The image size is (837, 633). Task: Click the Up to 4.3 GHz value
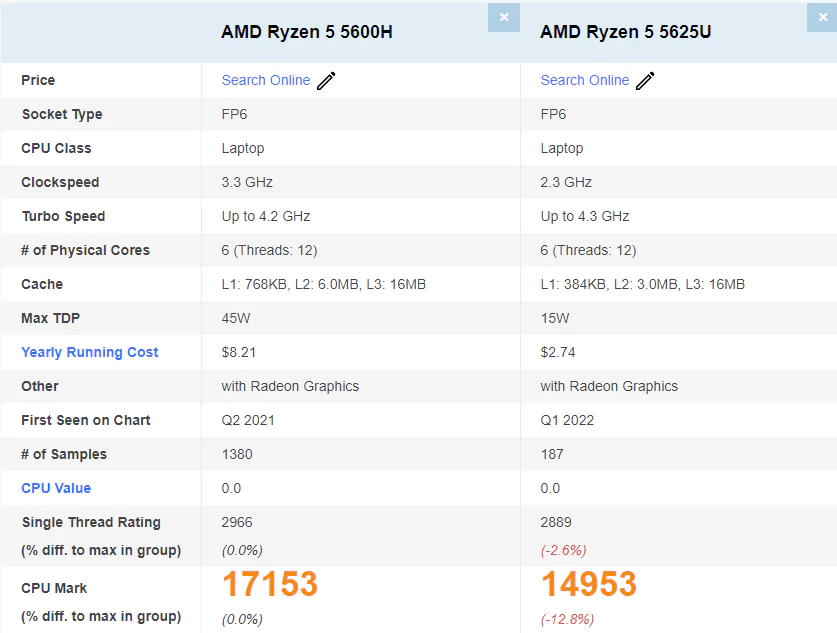click(585, 216)
